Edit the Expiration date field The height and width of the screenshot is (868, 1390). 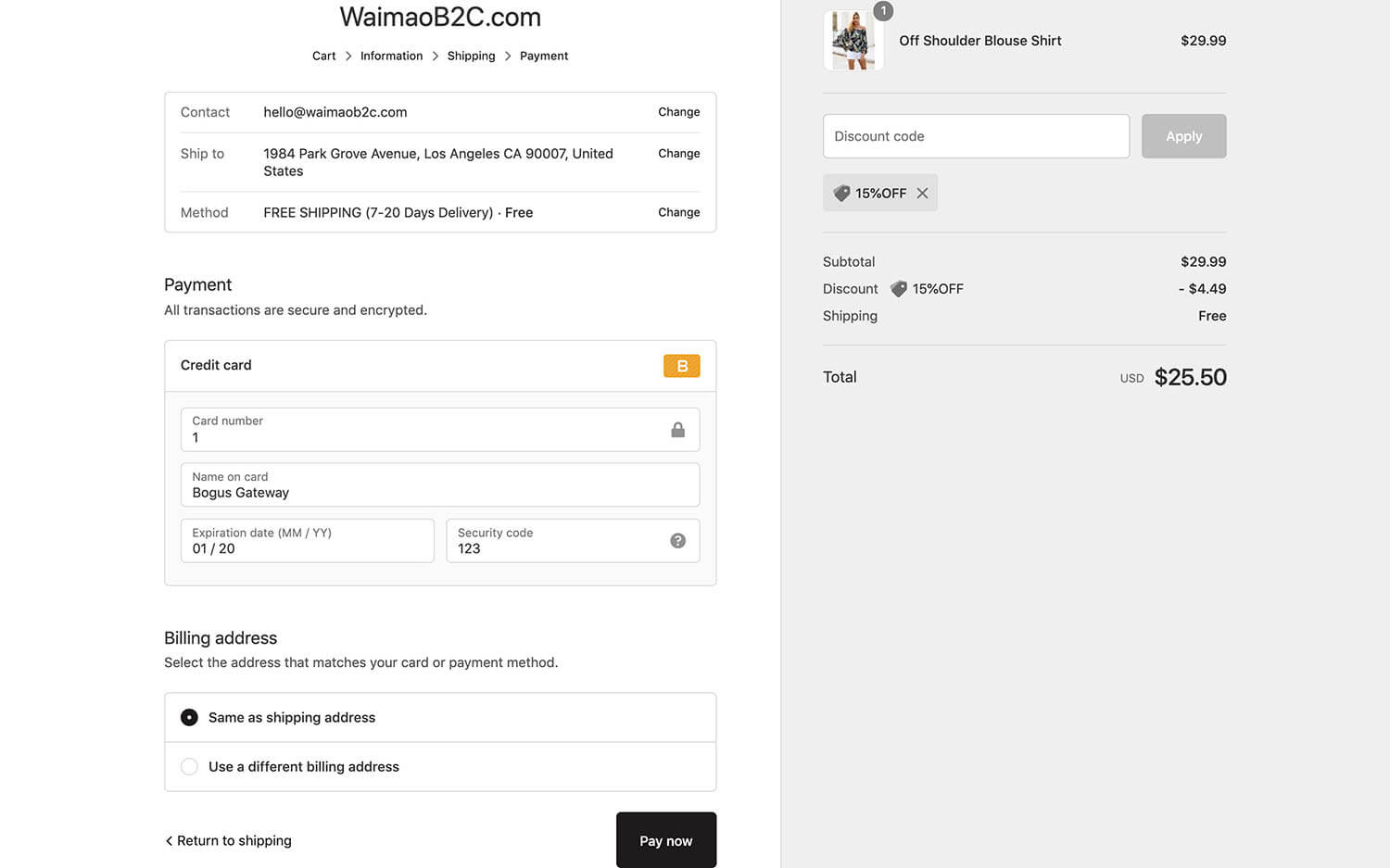[308, 541]
